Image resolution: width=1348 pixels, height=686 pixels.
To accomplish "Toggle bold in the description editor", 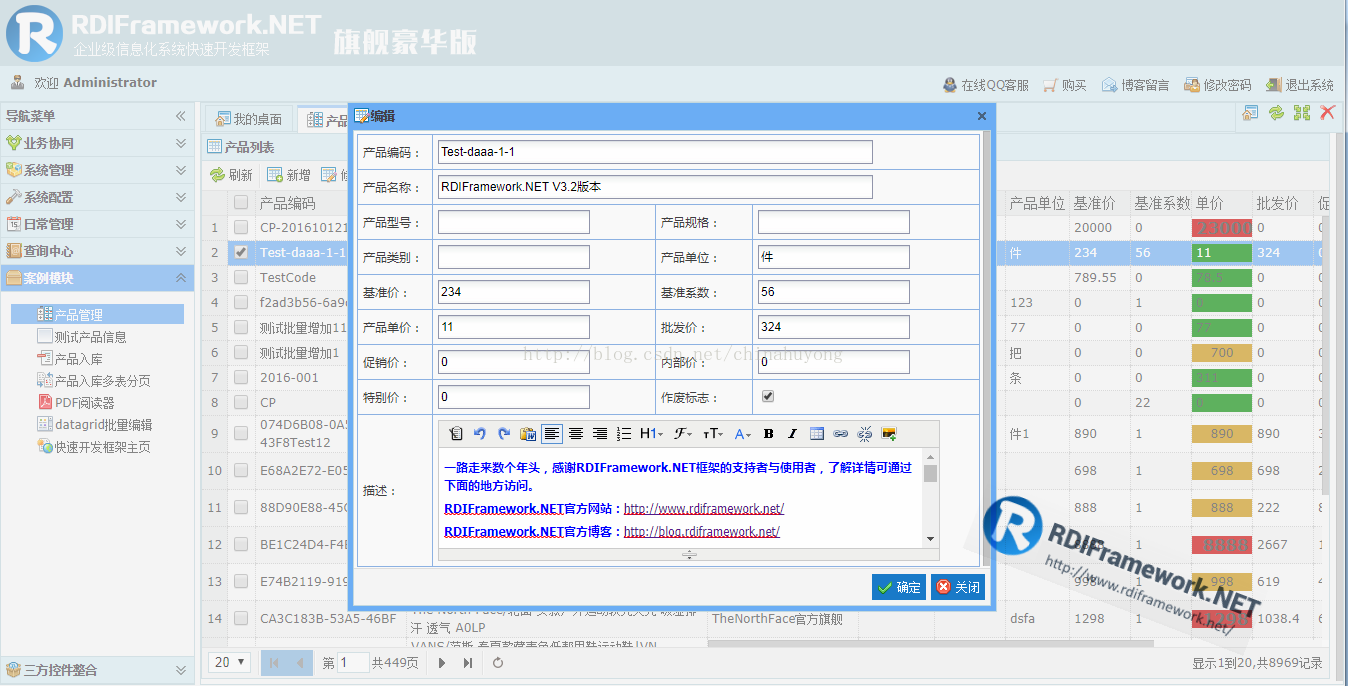I will 768,433.
